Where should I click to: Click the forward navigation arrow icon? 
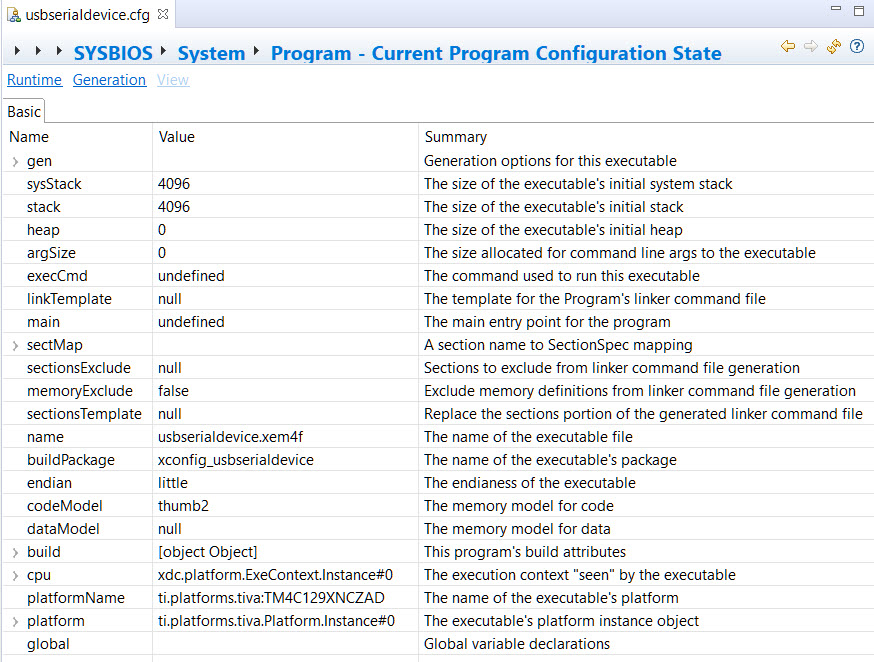tap(811, 47)
